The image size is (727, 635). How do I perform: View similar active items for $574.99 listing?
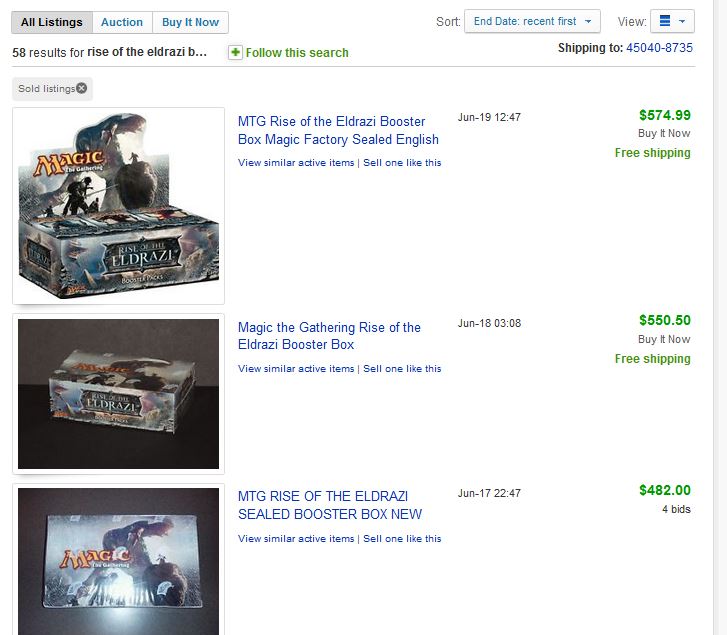tap(296, 163)
